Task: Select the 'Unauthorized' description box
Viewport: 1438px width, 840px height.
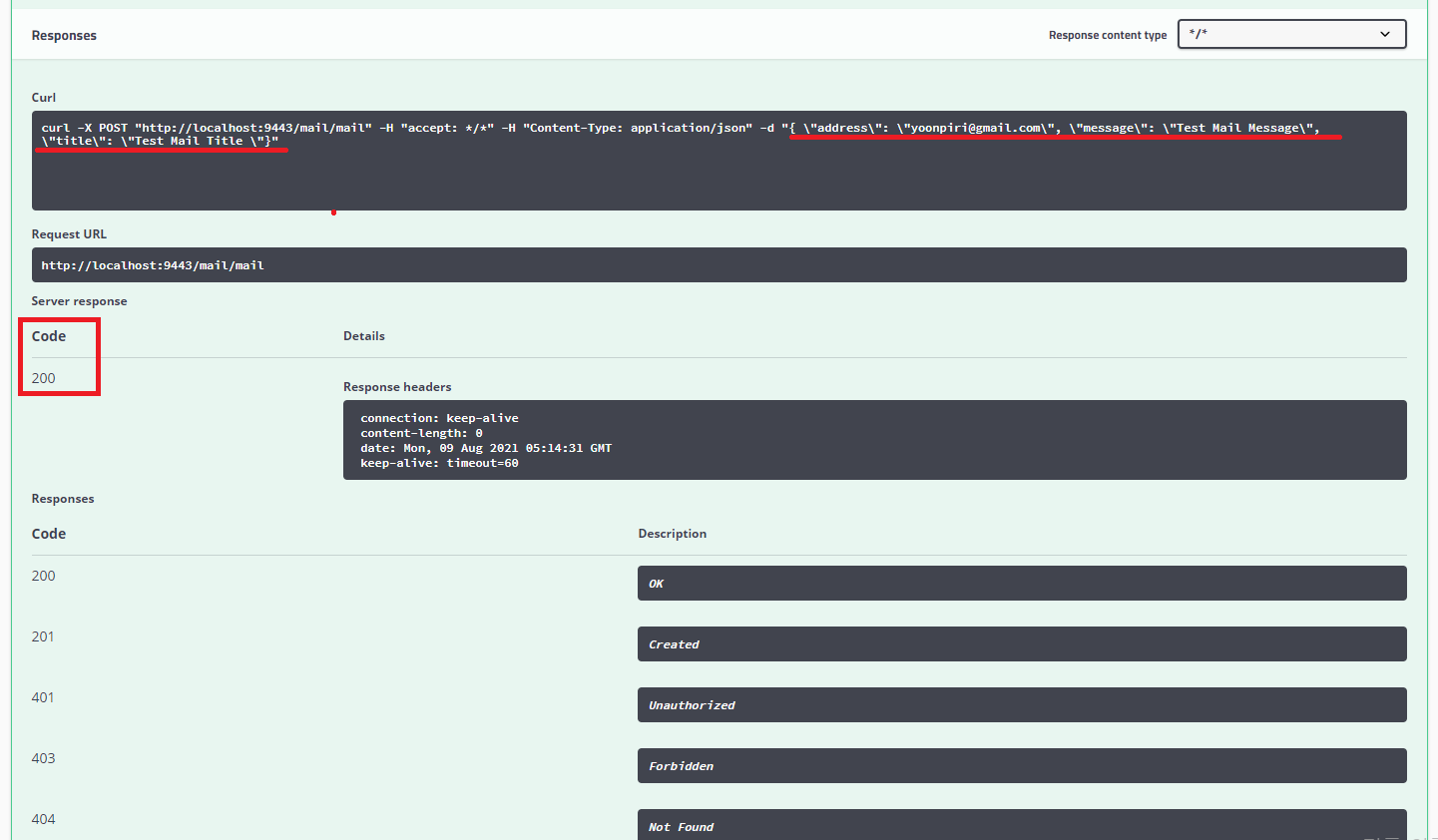Action: [x=1022, y=705]
